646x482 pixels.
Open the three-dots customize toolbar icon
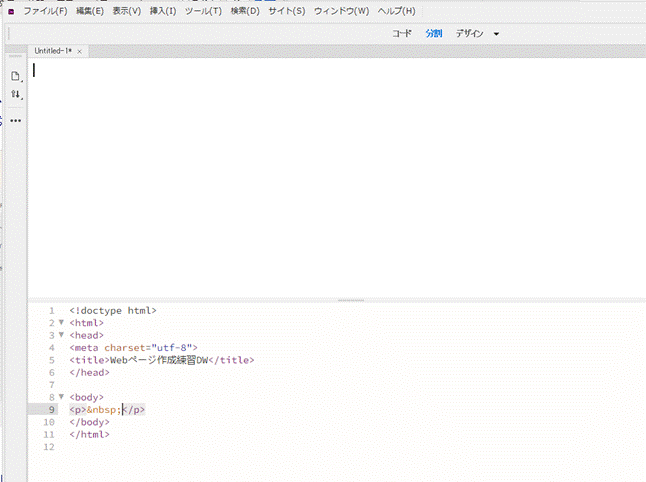[15, 121]
